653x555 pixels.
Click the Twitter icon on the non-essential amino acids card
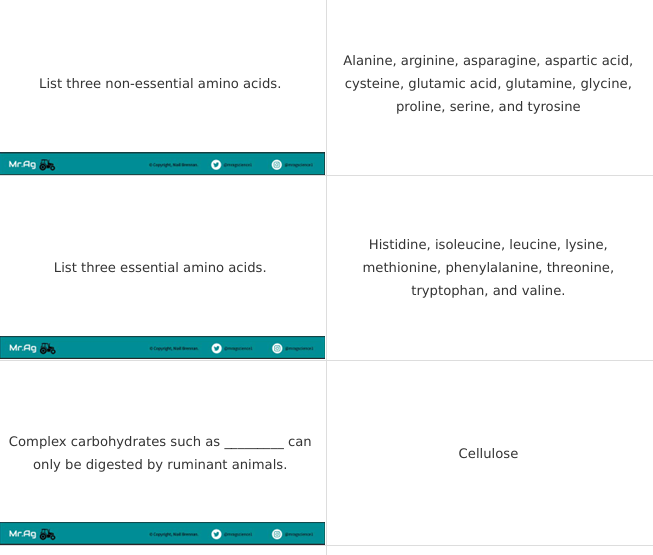click(x=216, y=165)
